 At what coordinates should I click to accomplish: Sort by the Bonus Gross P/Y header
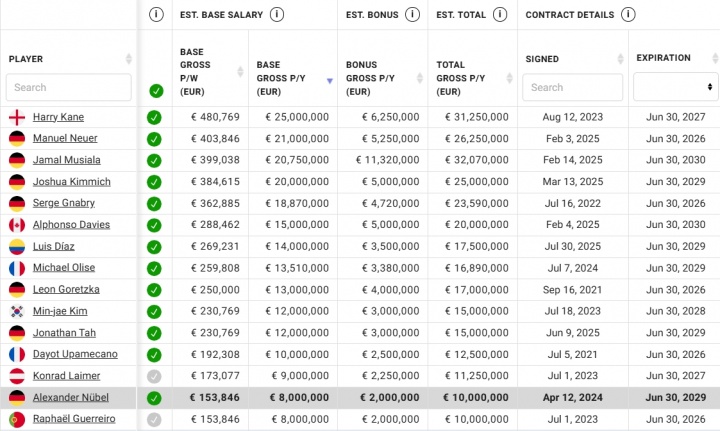coord(420,71)
